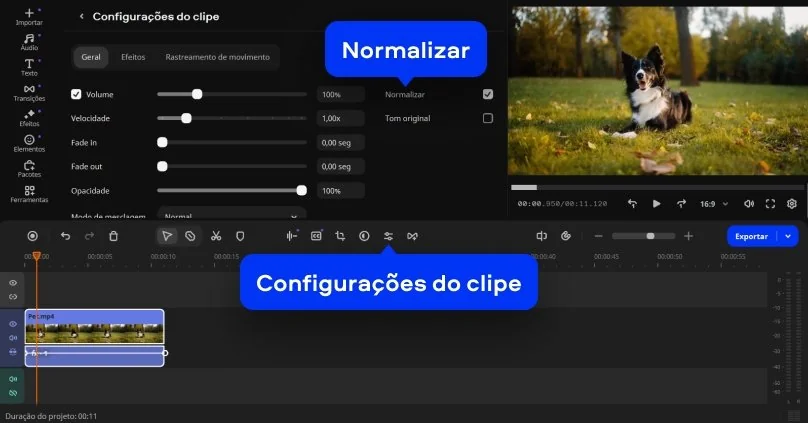Viewport: 808px width, 423px height.
Task: Open the CC captions tool
Action: (316, 236)
